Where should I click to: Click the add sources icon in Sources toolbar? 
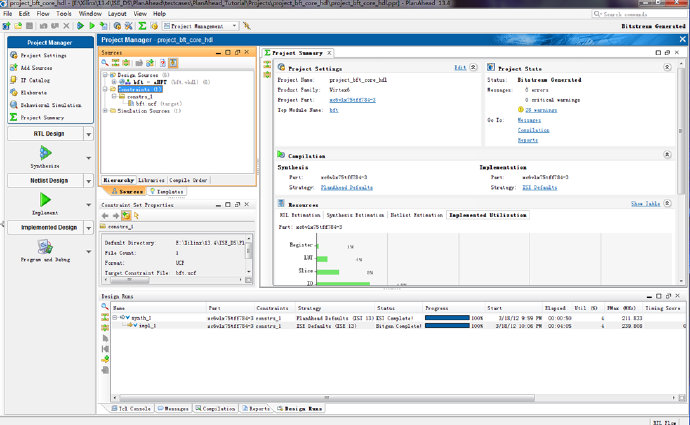150,63
